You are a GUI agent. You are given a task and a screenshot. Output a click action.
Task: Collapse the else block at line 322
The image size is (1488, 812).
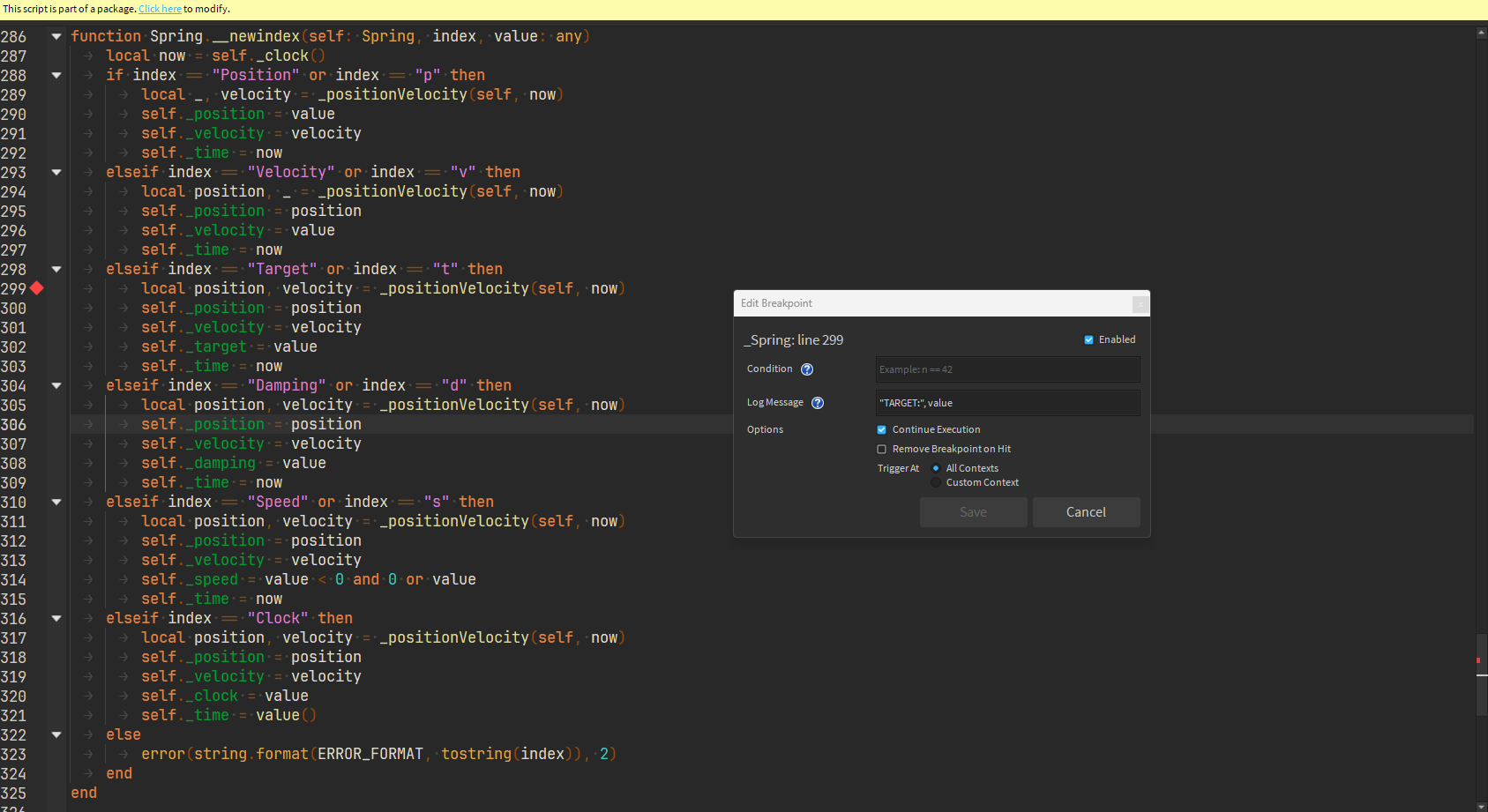tap(56, 735)
